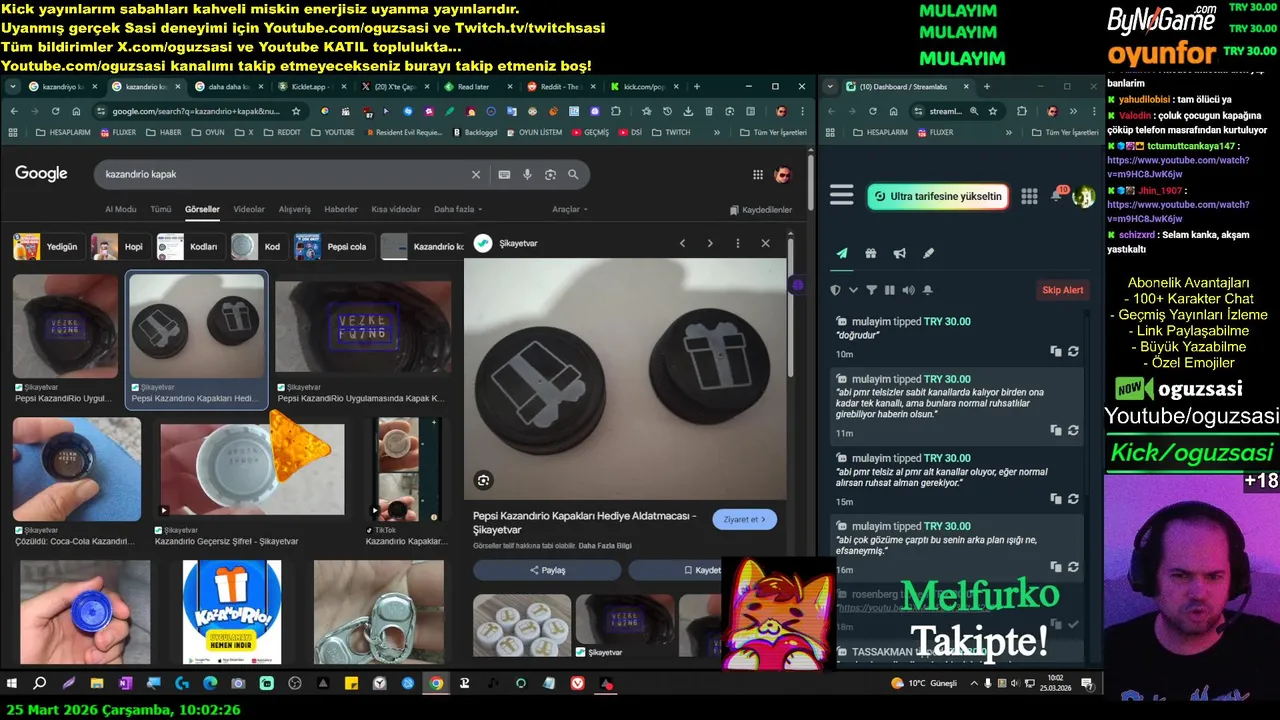This screenshot has width=1280, height=720.
Task: Select the highlighter tab icon in Streamlabs
Action: (928, 254)
